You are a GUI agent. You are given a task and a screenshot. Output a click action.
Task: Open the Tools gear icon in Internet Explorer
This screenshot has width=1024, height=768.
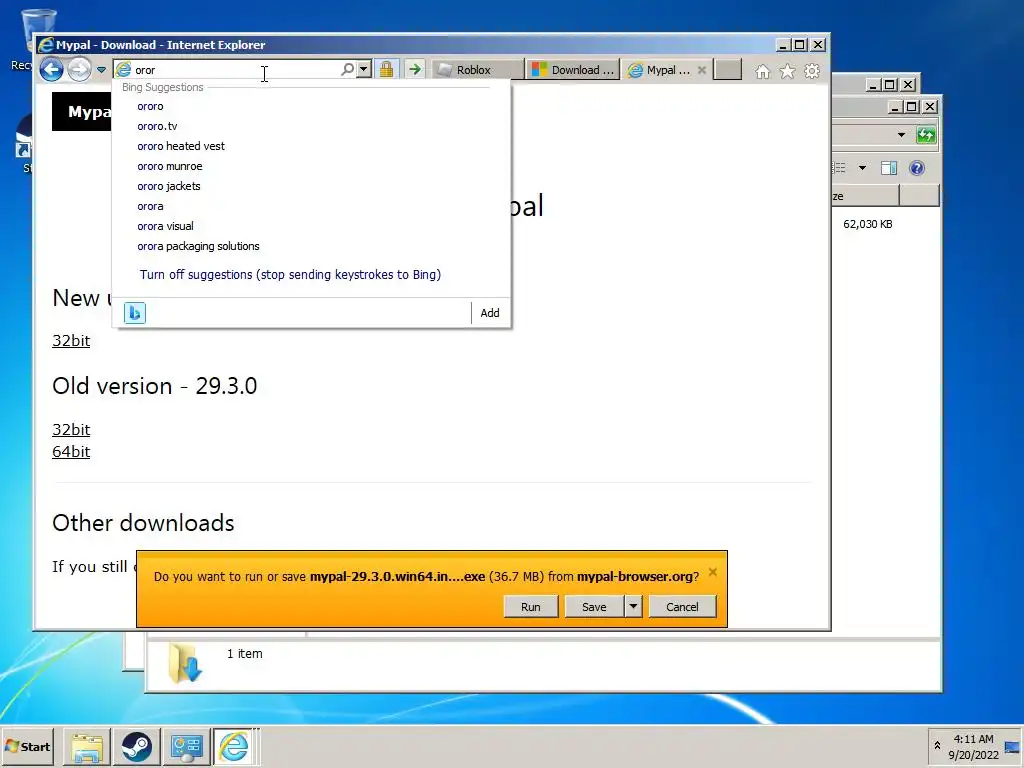coord(812,71)
